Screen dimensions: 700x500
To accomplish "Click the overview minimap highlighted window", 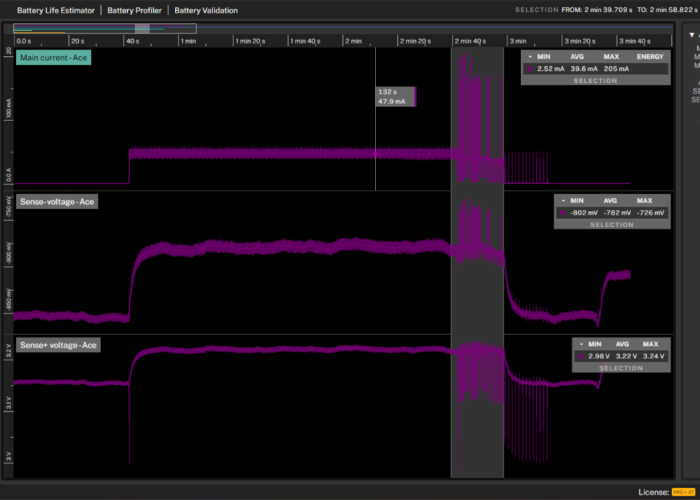I will (142, 28).
